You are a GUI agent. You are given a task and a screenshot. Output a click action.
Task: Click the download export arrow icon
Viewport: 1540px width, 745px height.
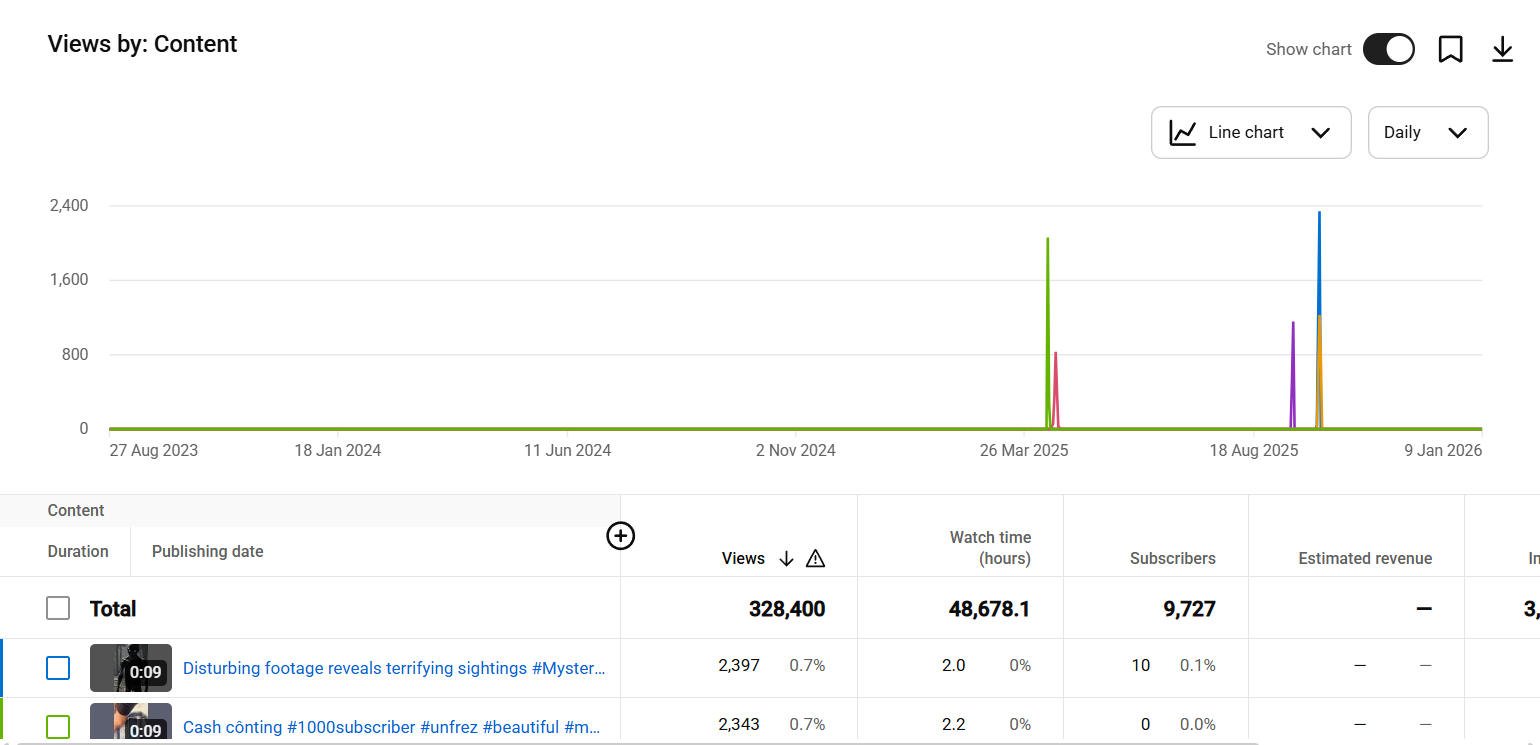click(1502, 49)
